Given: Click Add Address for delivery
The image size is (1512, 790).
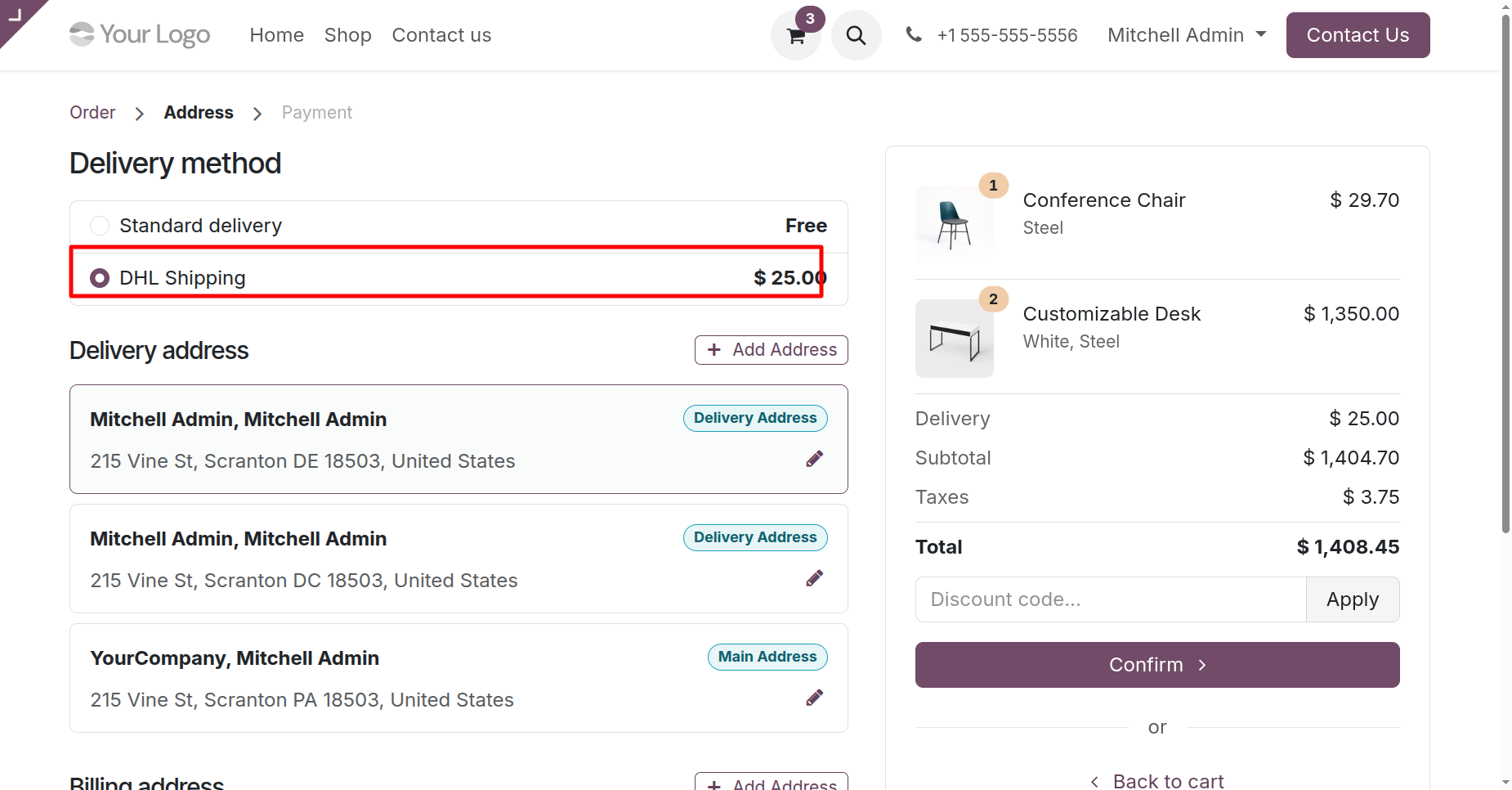Looking at the screenshot, I should pos(771,350).
